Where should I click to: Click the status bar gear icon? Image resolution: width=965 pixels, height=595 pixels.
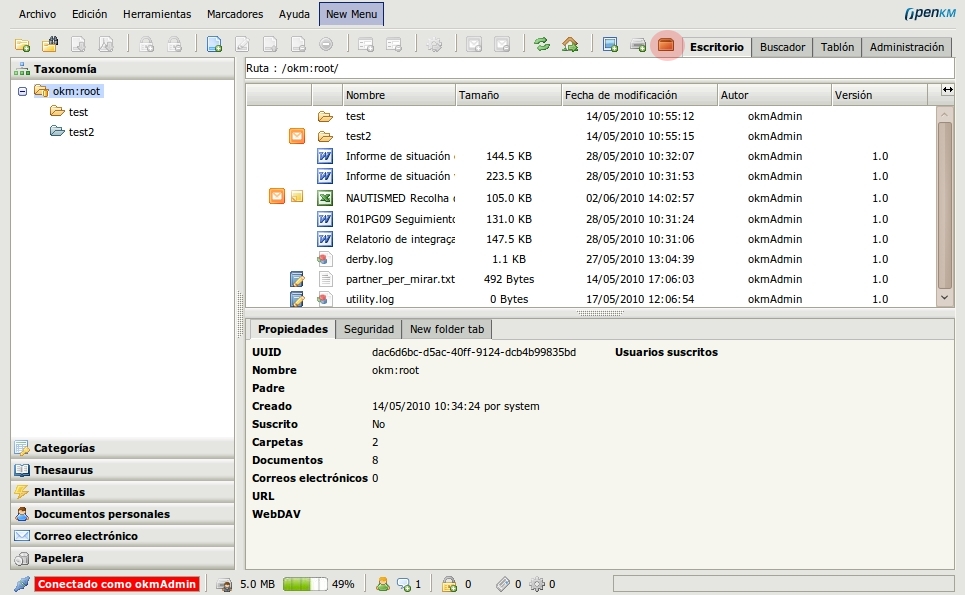tap(537, 584)
